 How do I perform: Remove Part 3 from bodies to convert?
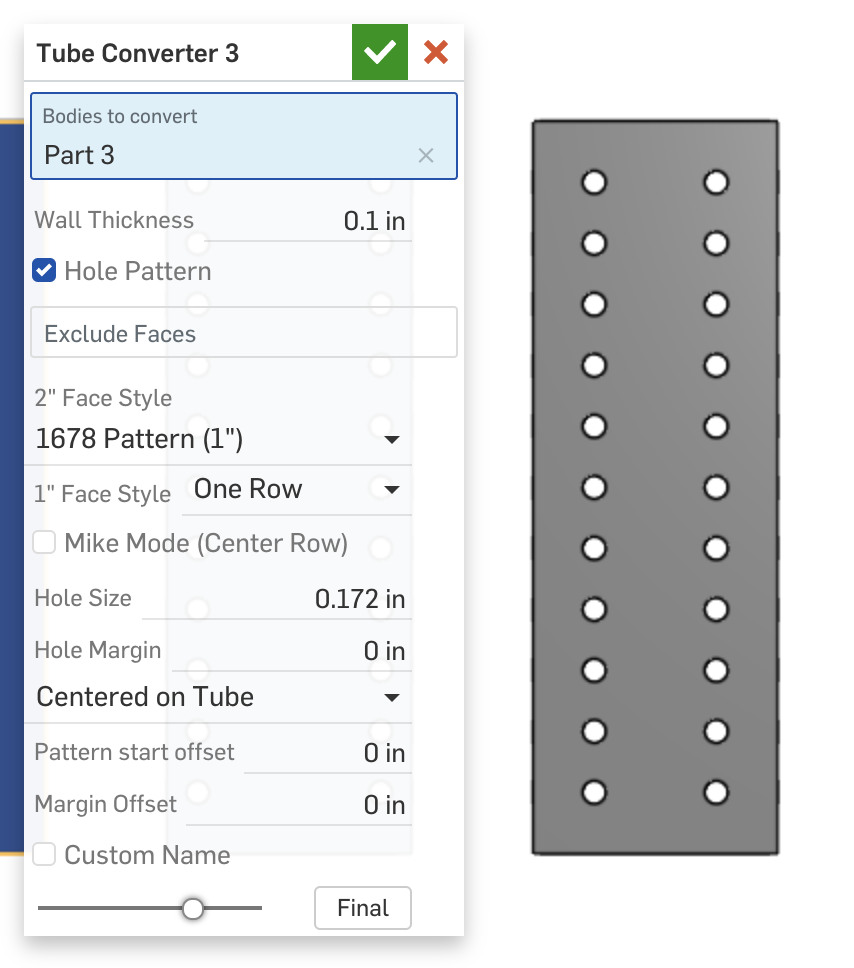click(426, 156)
